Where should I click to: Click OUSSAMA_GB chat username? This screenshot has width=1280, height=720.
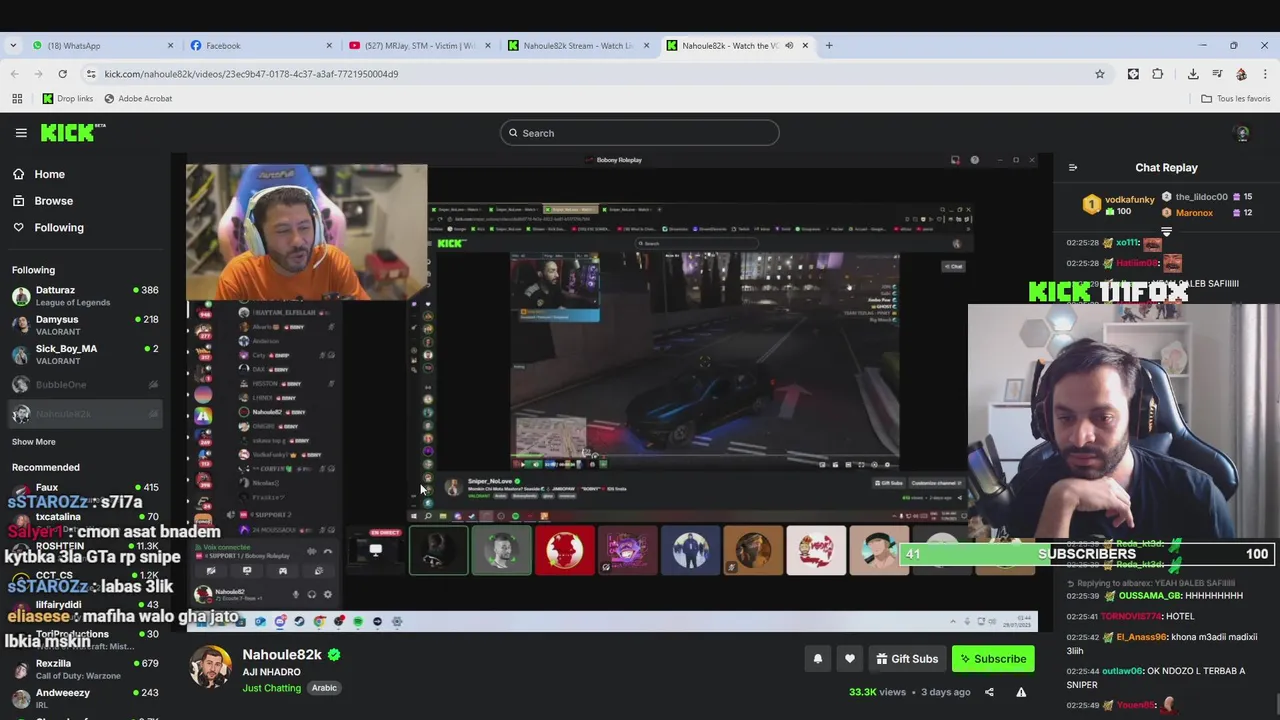[x=1150, y=596]
